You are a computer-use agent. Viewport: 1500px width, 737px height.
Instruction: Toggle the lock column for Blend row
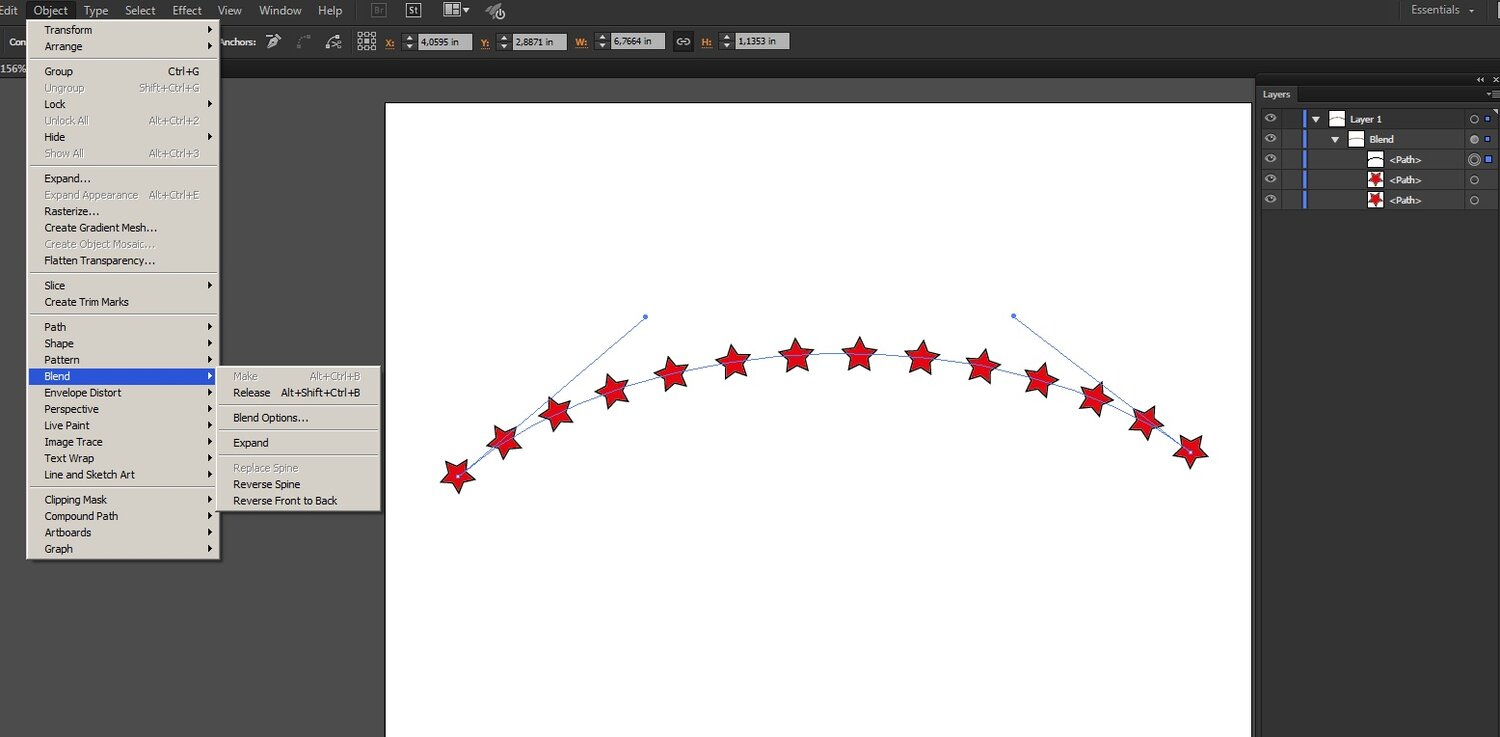pyautogui.click(x=1291, y=139)
